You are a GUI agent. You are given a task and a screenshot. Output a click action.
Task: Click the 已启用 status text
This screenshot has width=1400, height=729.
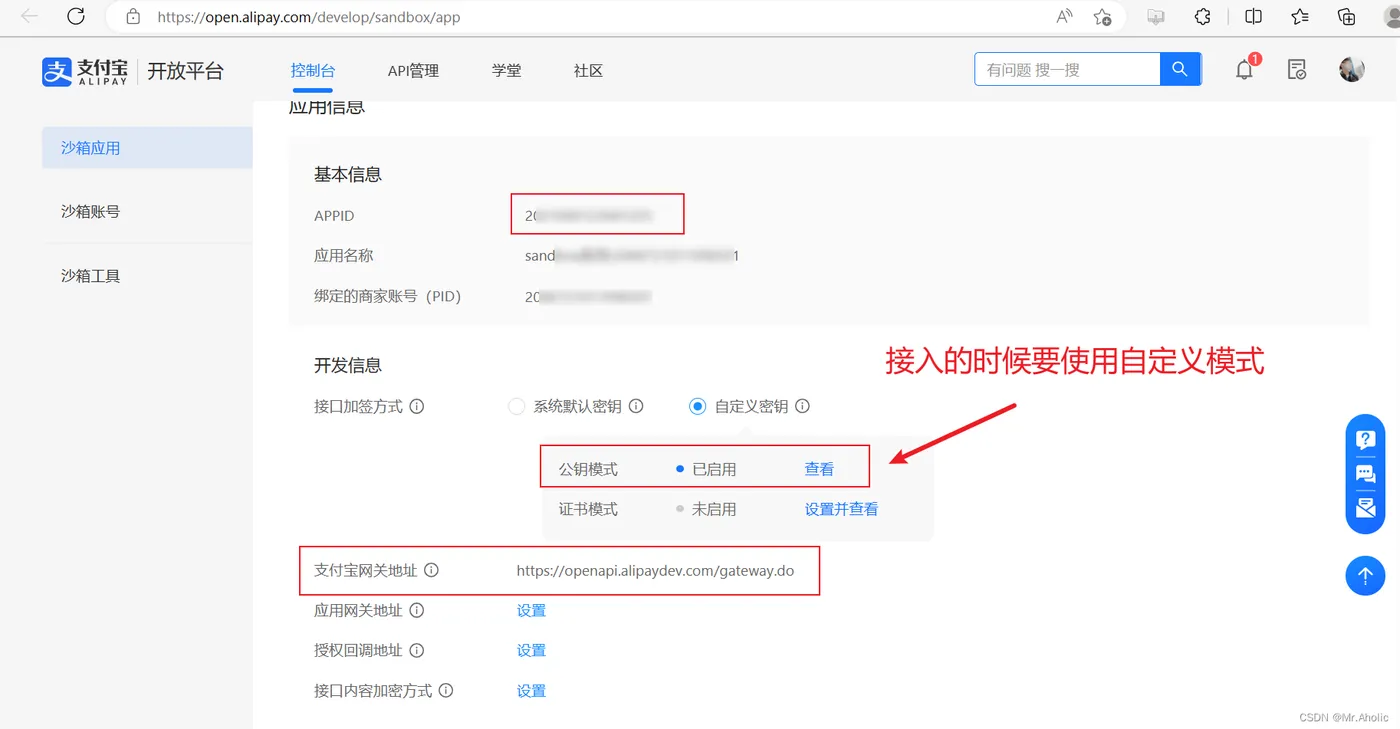[714, 469]
